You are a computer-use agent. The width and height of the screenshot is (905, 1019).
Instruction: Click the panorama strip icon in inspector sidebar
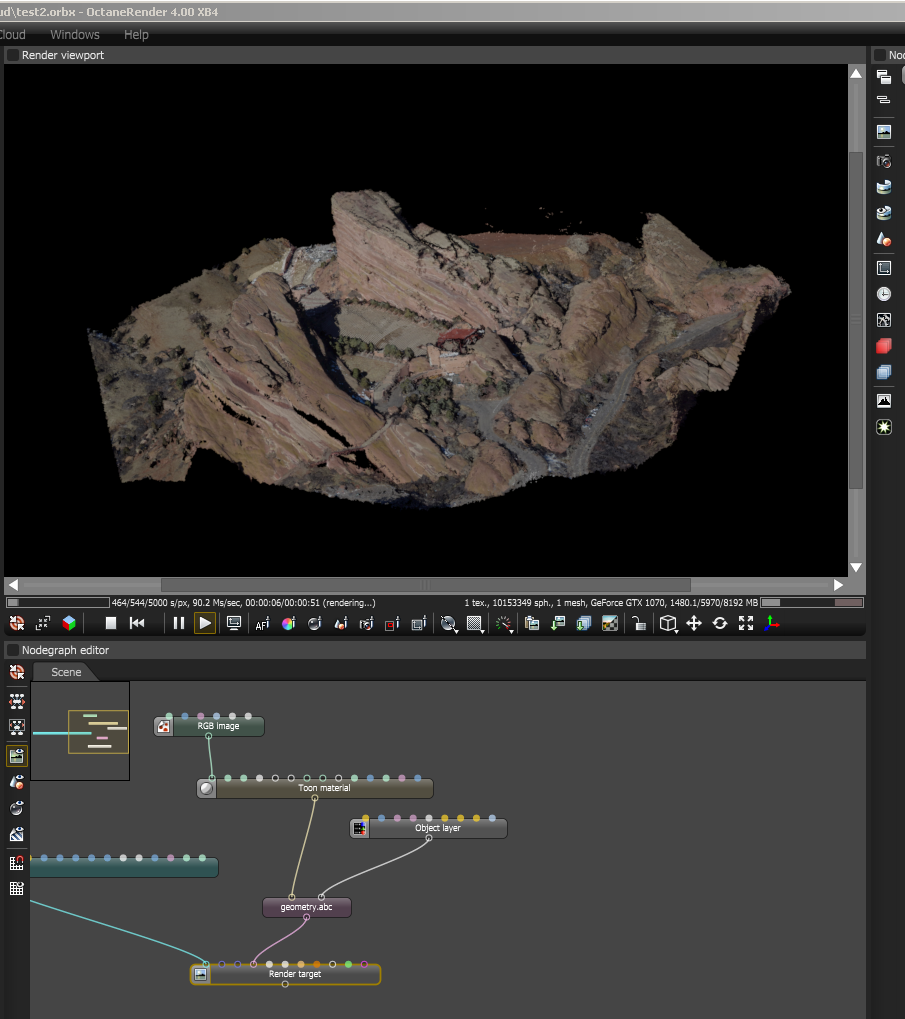(884, 187)
